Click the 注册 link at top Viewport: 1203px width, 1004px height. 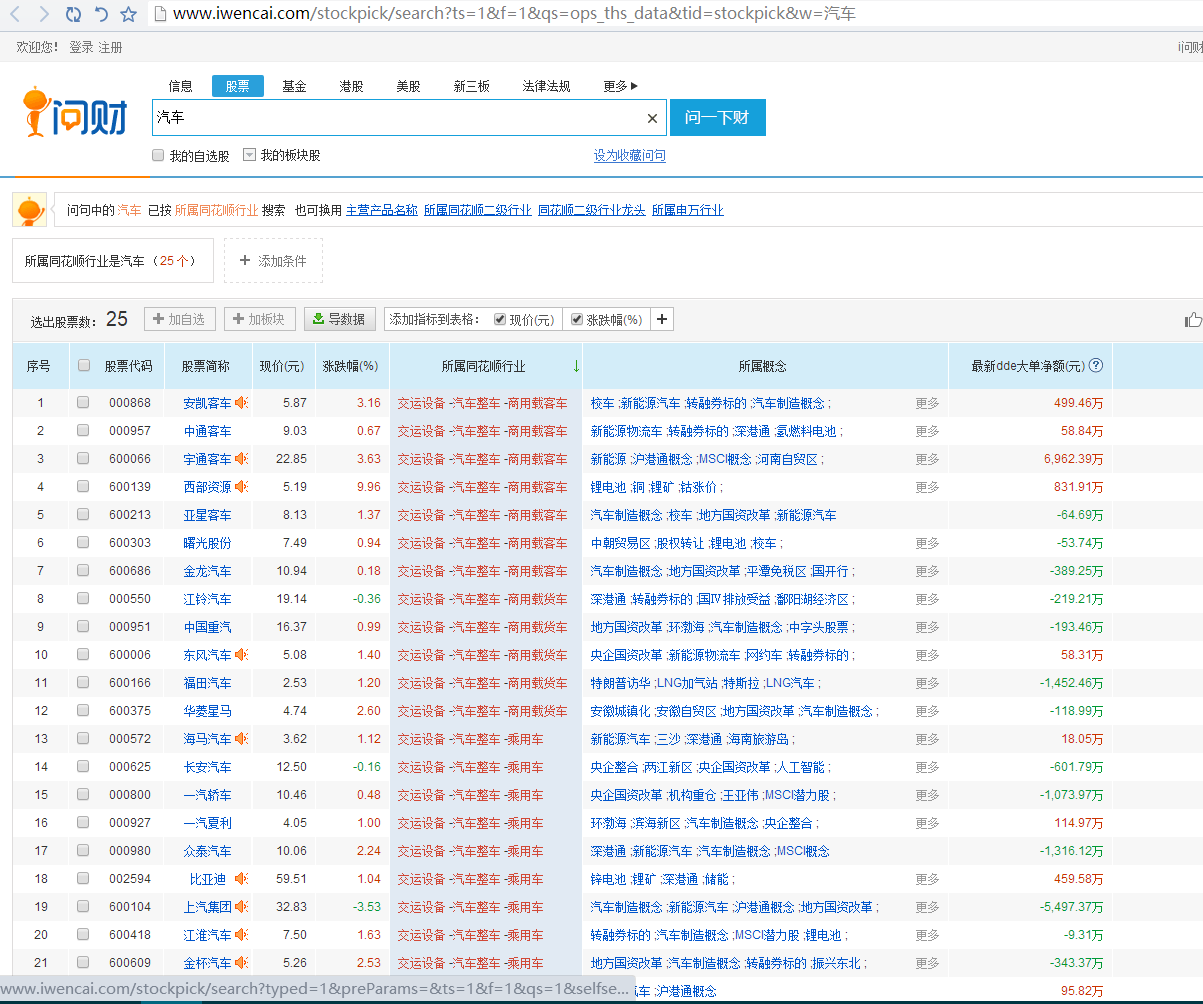110,47
